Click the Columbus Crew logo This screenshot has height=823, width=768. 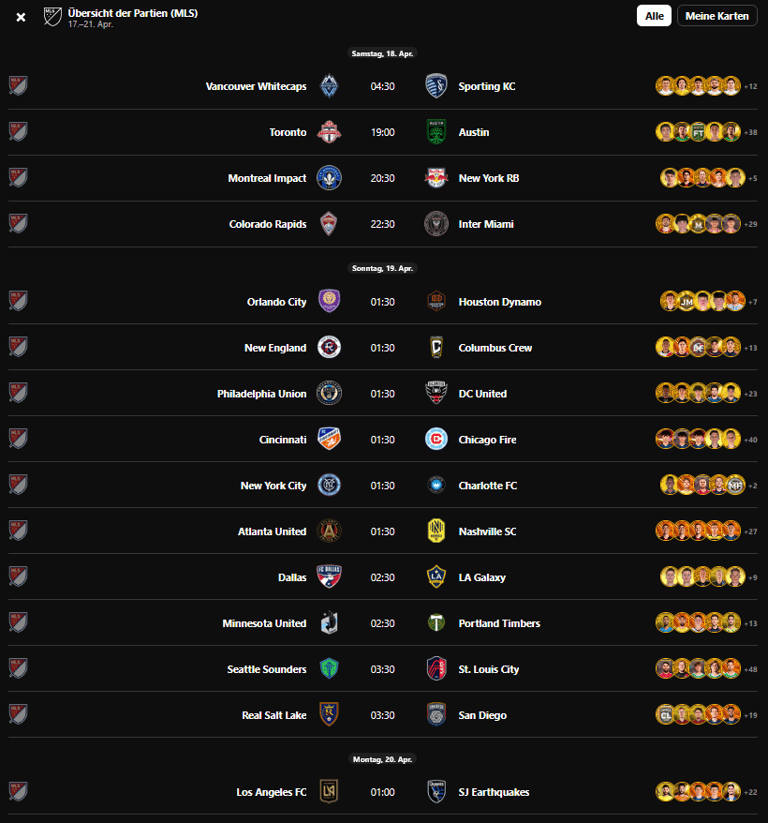[435, 348]
